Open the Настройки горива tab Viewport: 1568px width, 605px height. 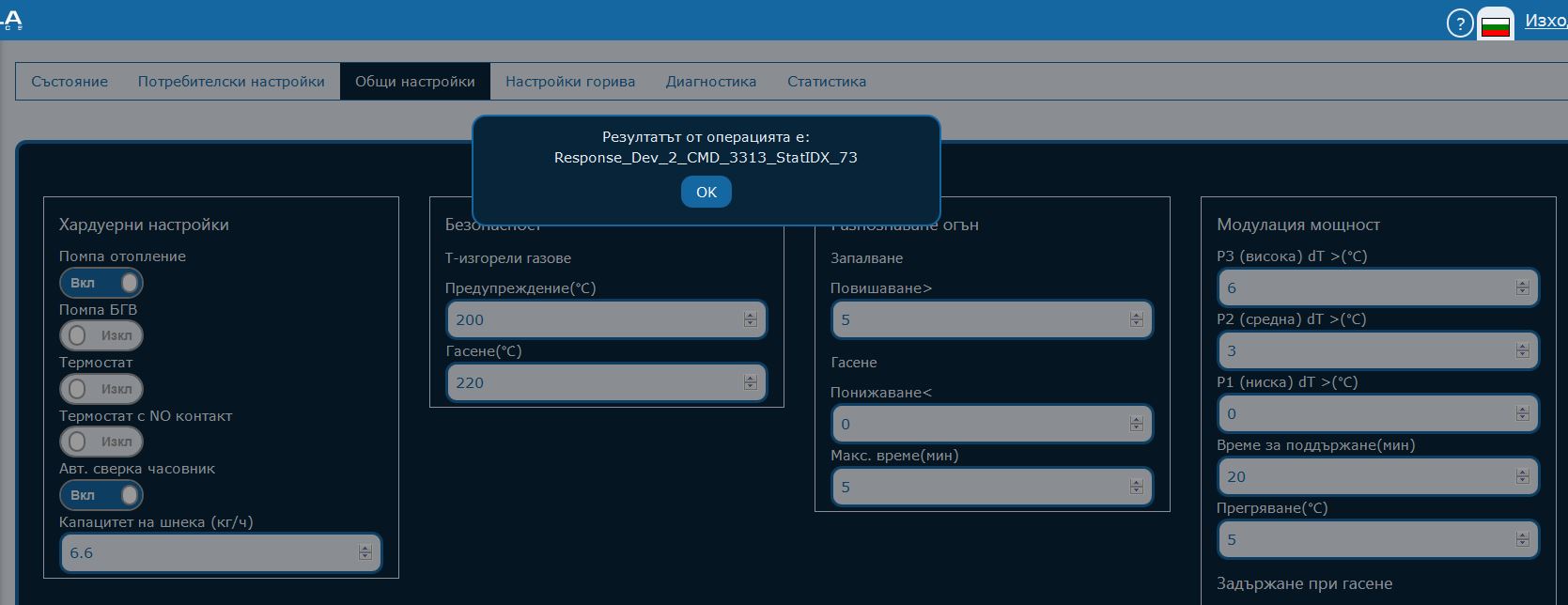[x=570, y=82]
